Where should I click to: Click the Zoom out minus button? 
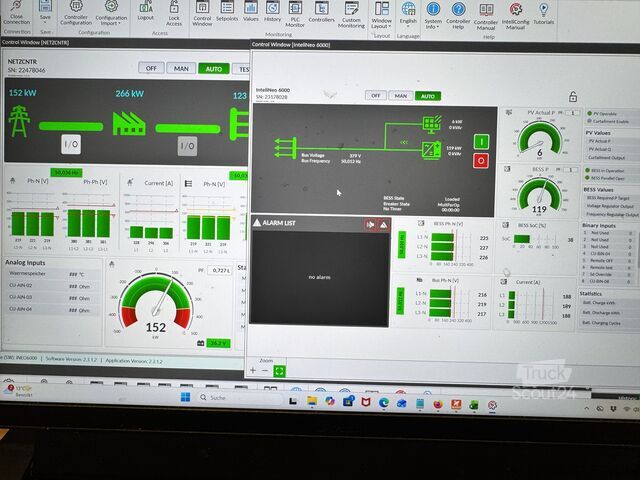pos(265,371)
